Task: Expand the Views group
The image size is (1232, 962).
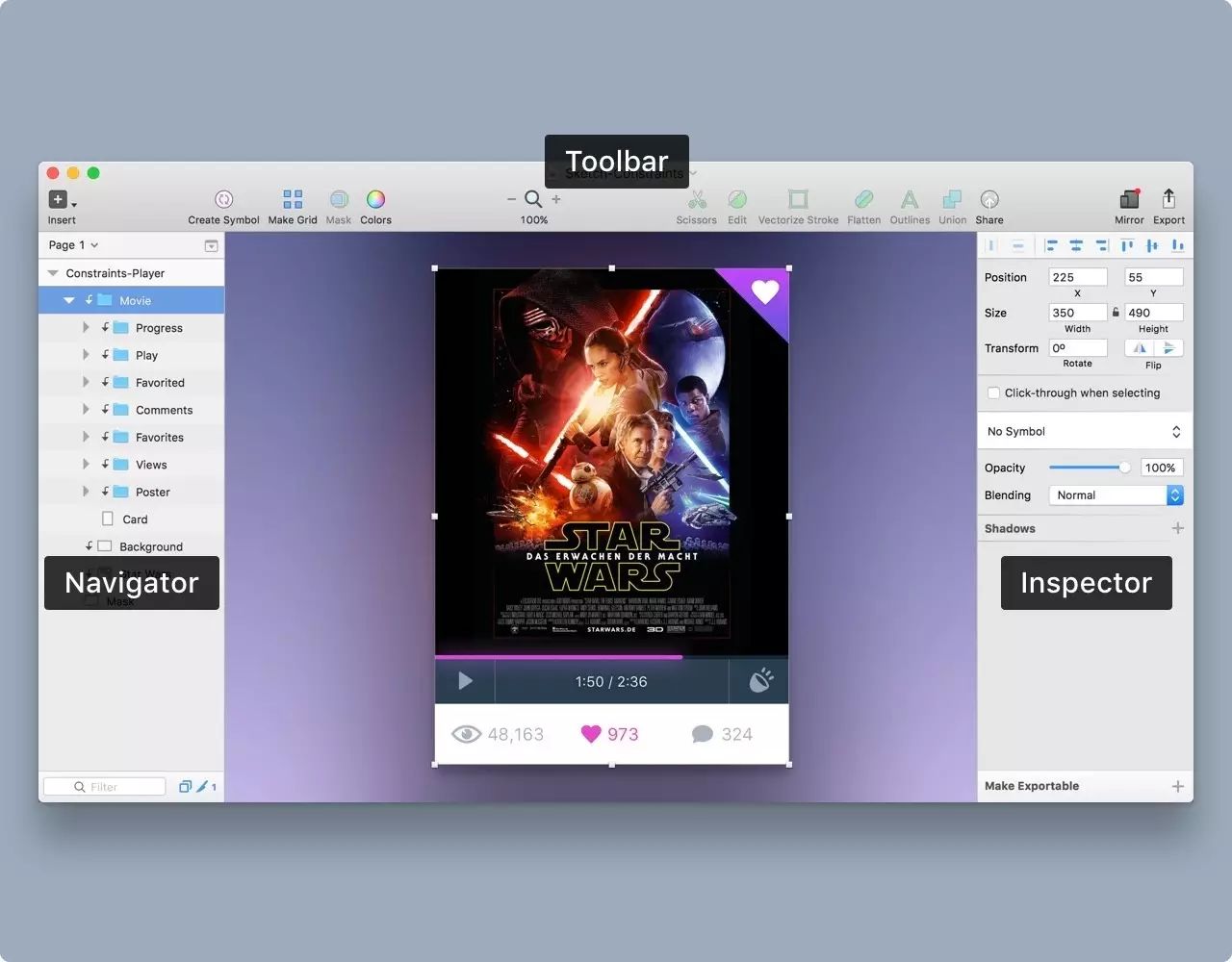Action: pyautogui.click(x=86, y=465)
